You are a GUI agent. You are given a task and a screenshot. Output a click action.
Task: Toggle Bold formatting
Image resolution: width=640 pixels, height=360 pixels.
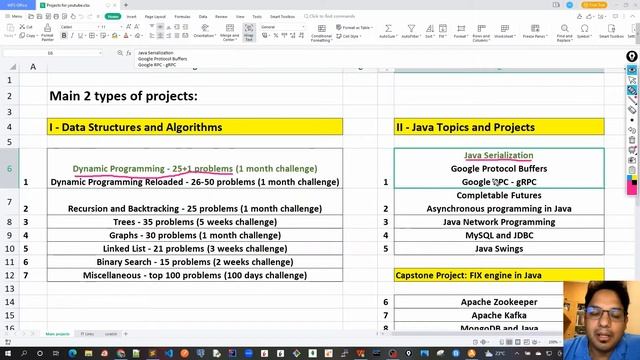coord(64,36)
